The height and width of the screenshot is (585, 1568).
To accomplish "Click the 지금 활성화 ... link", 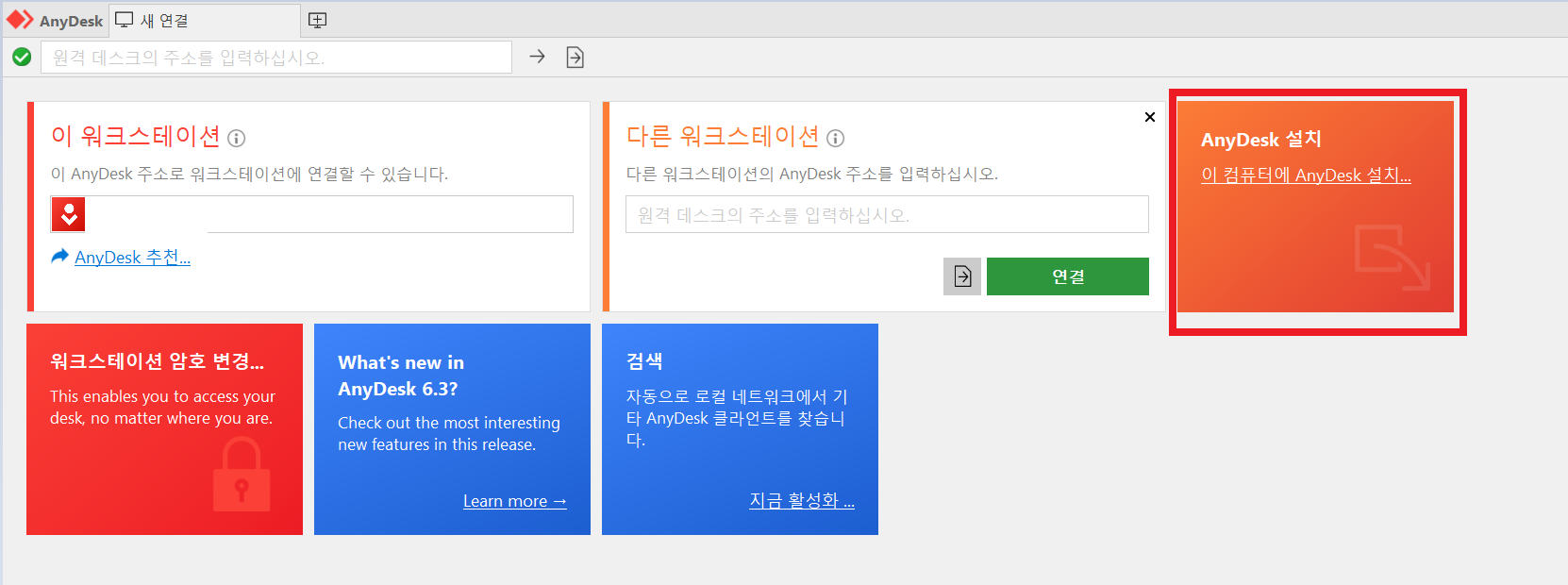I will point(802,500).
